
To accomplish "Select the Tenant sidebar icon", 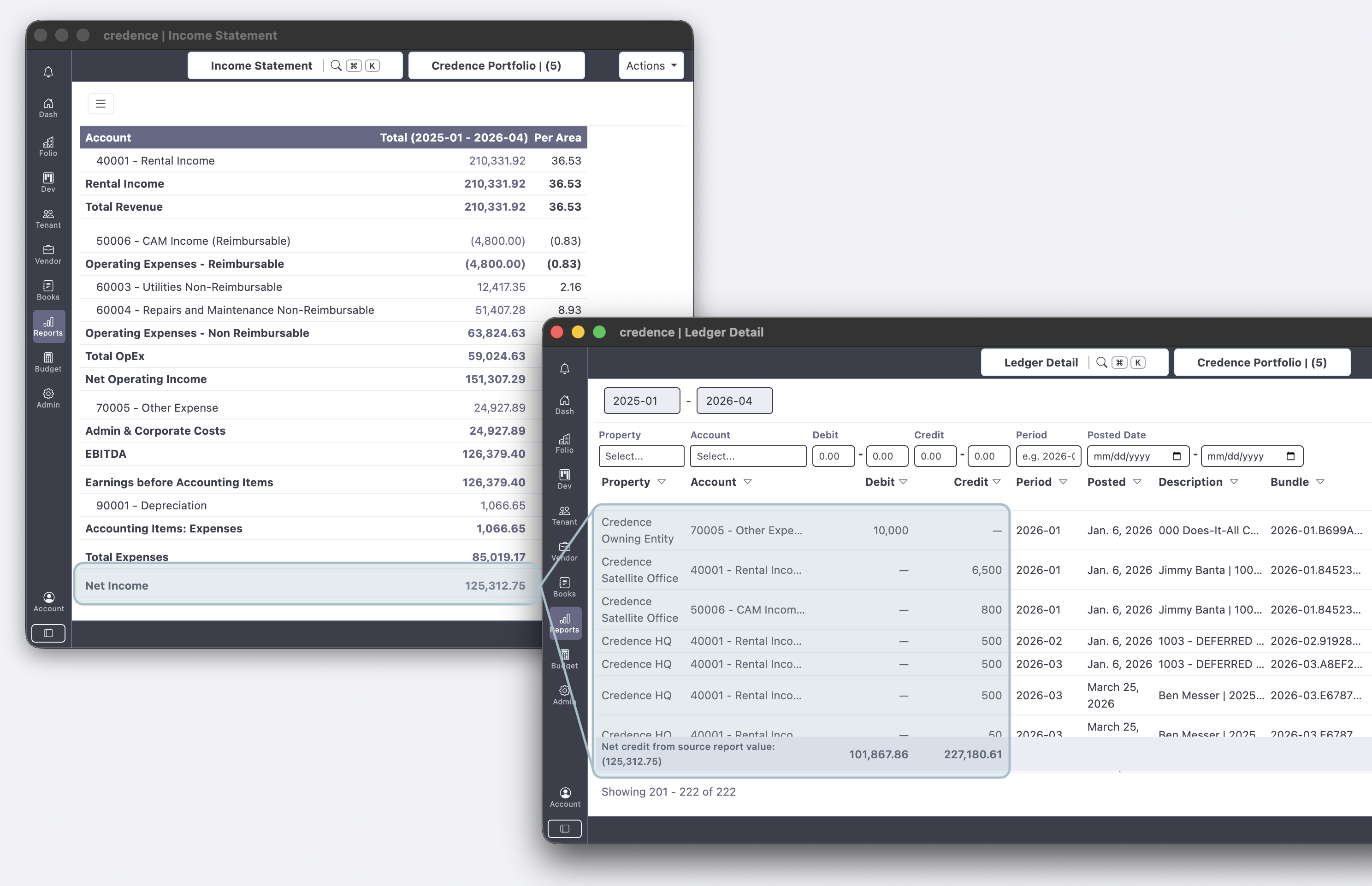I will pos(48,218).
